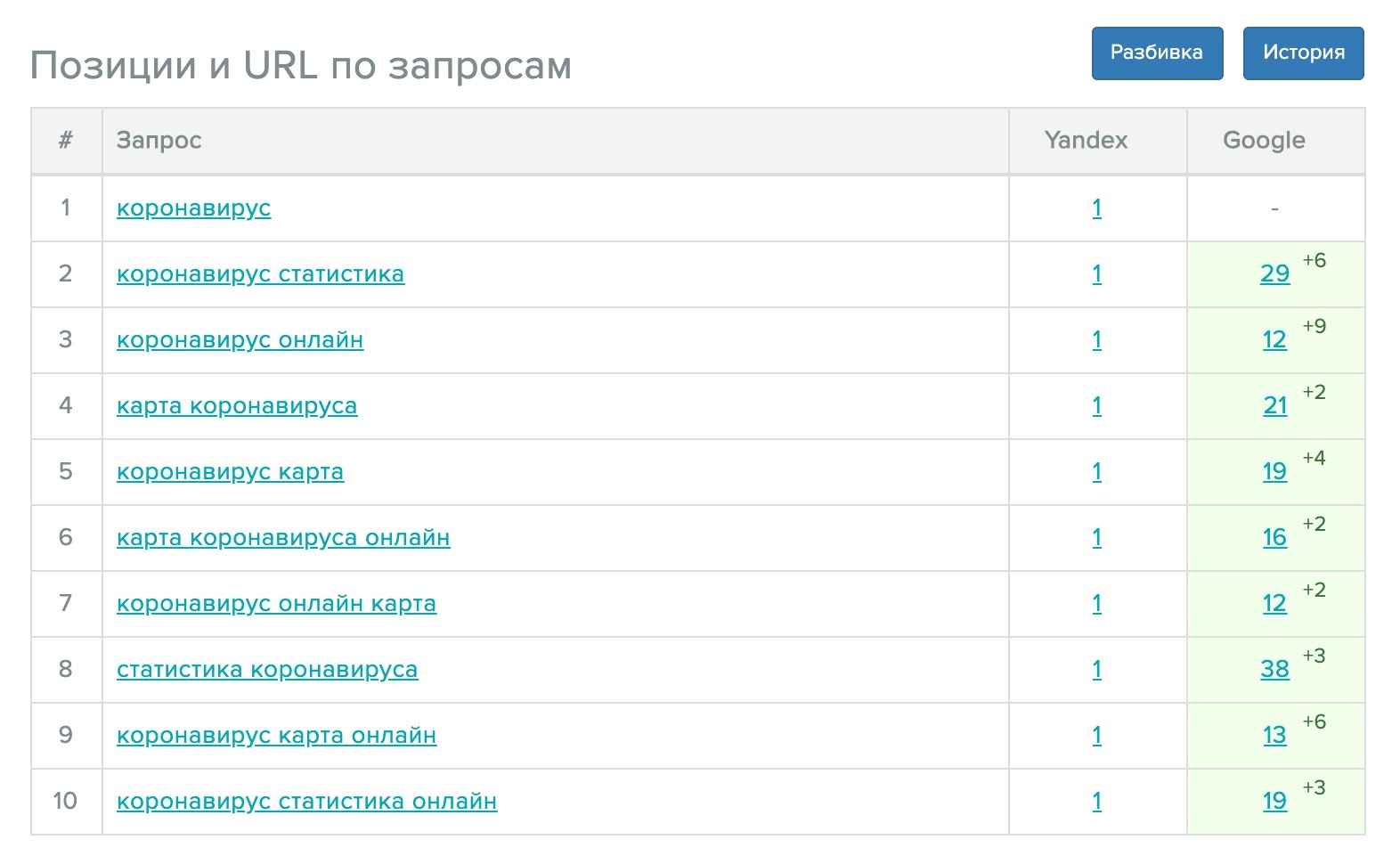Open Google position 38 link
Image resolution: width=1400 pixels, height=864 pixels.
point(1274,669)
